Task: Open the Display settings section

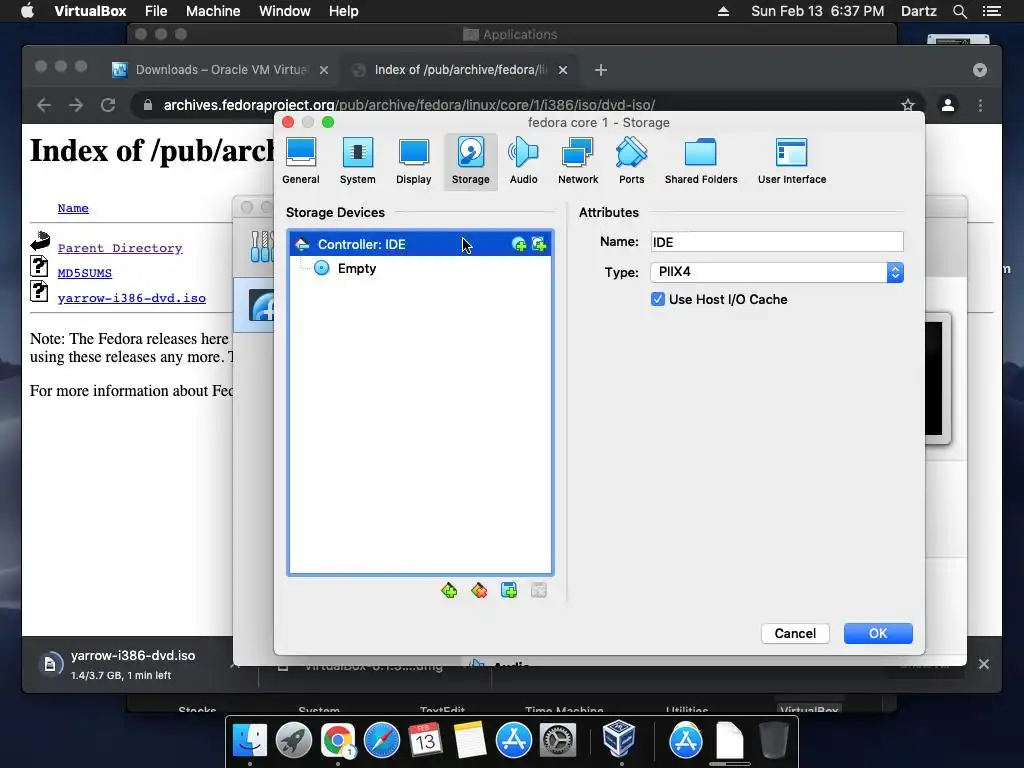Action: point(413,161)
